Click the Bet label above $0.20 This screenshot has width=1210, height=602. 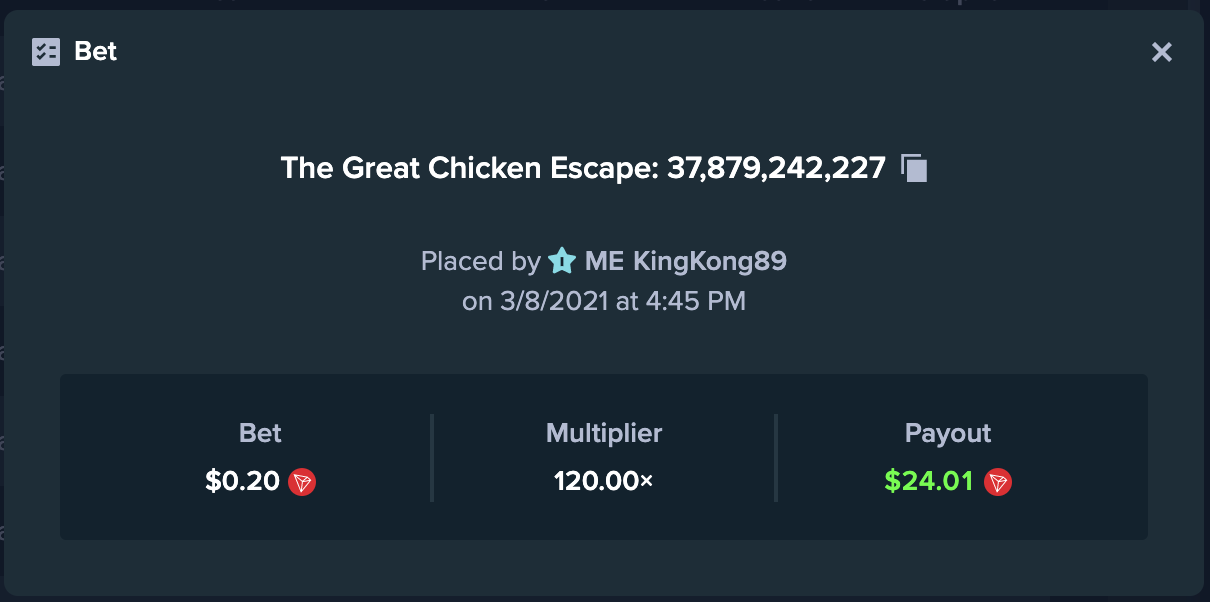[x=260, y=433]
